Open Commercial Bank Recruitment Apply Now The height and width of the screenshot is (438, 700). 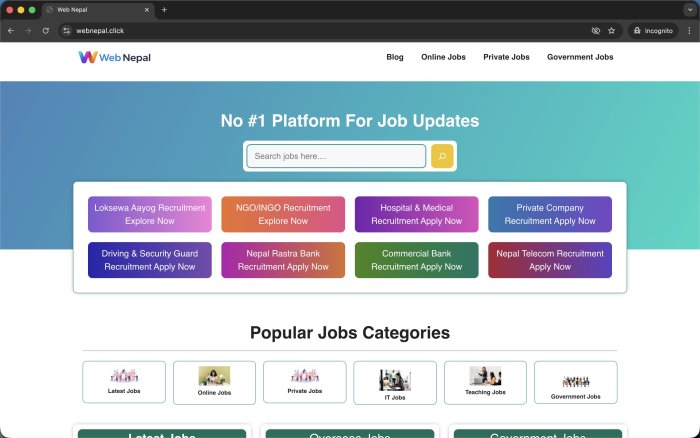[x=417, y=260]
